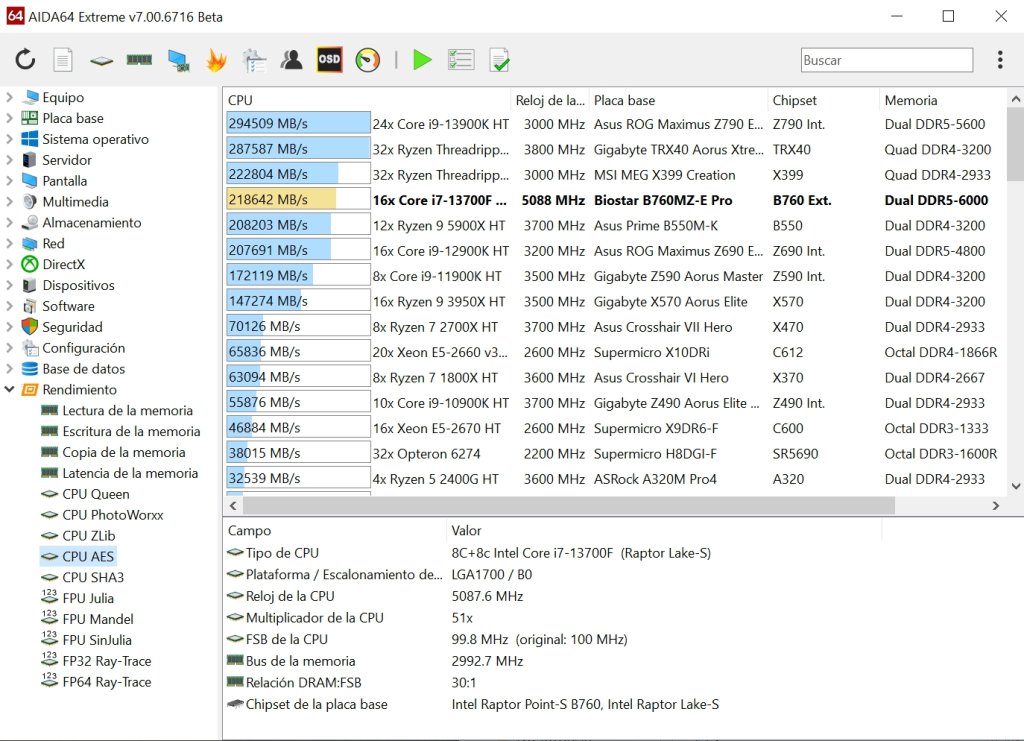Open the memory module benchmark icon
The width and height of the screenshot is (1024, 741).
pyautogui.click(x=139, y=60)
